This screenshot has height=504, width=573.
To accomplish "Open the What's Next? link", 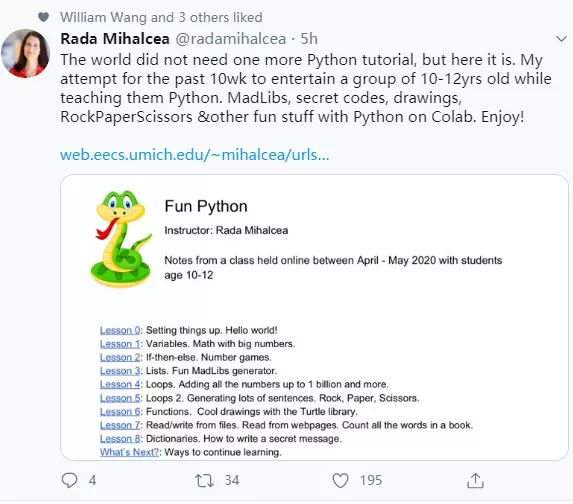I will point(130,452).
